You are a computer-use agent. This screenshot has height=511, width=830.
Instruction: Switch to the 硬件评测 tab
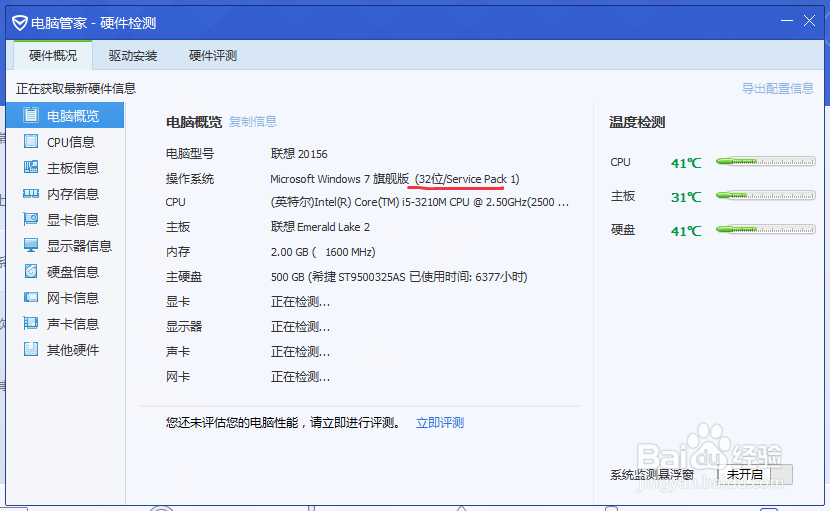point(213,55)
